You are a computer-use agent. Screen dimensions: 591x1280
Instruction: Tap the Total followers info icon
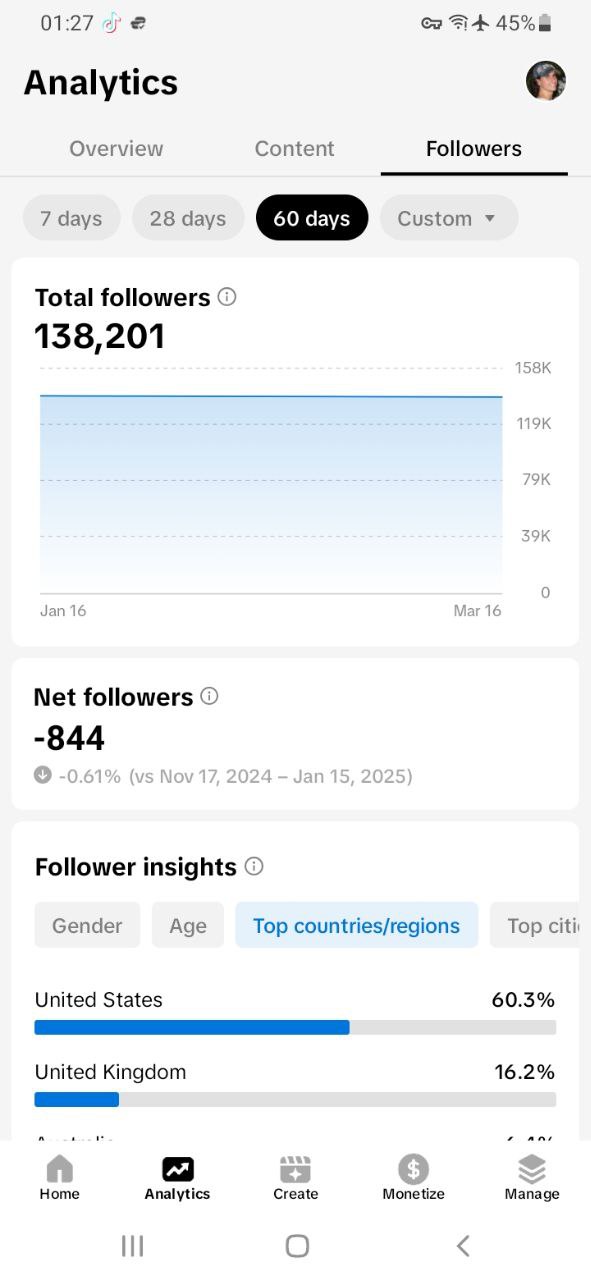click(x=227, y=297)
